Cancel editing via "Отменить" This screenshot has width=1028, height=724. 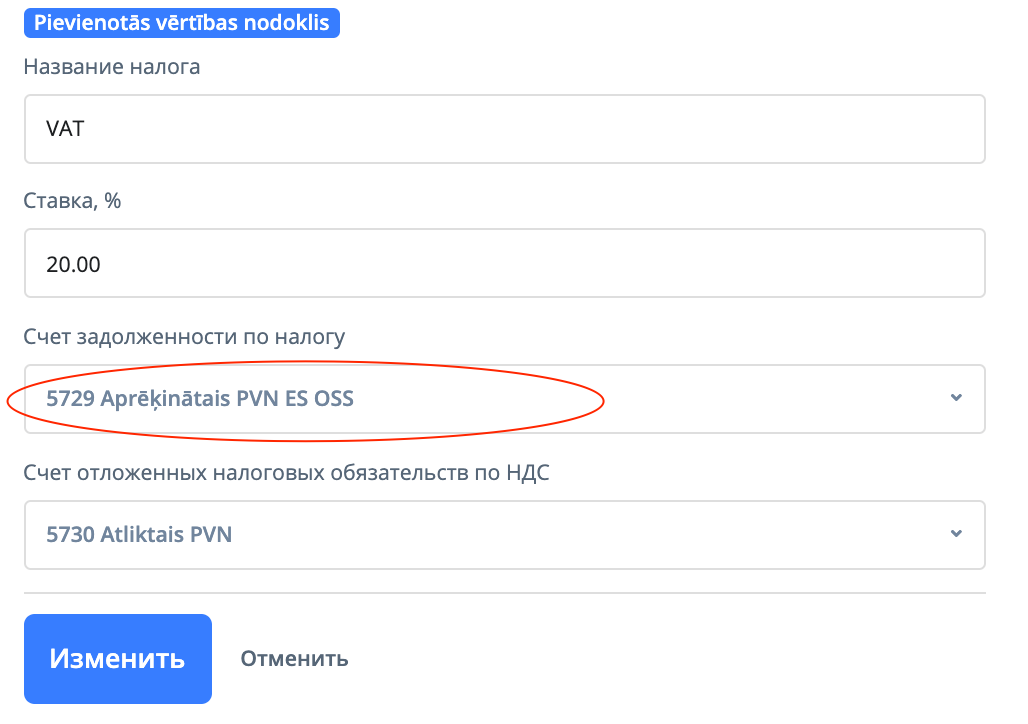click(294, 659)
